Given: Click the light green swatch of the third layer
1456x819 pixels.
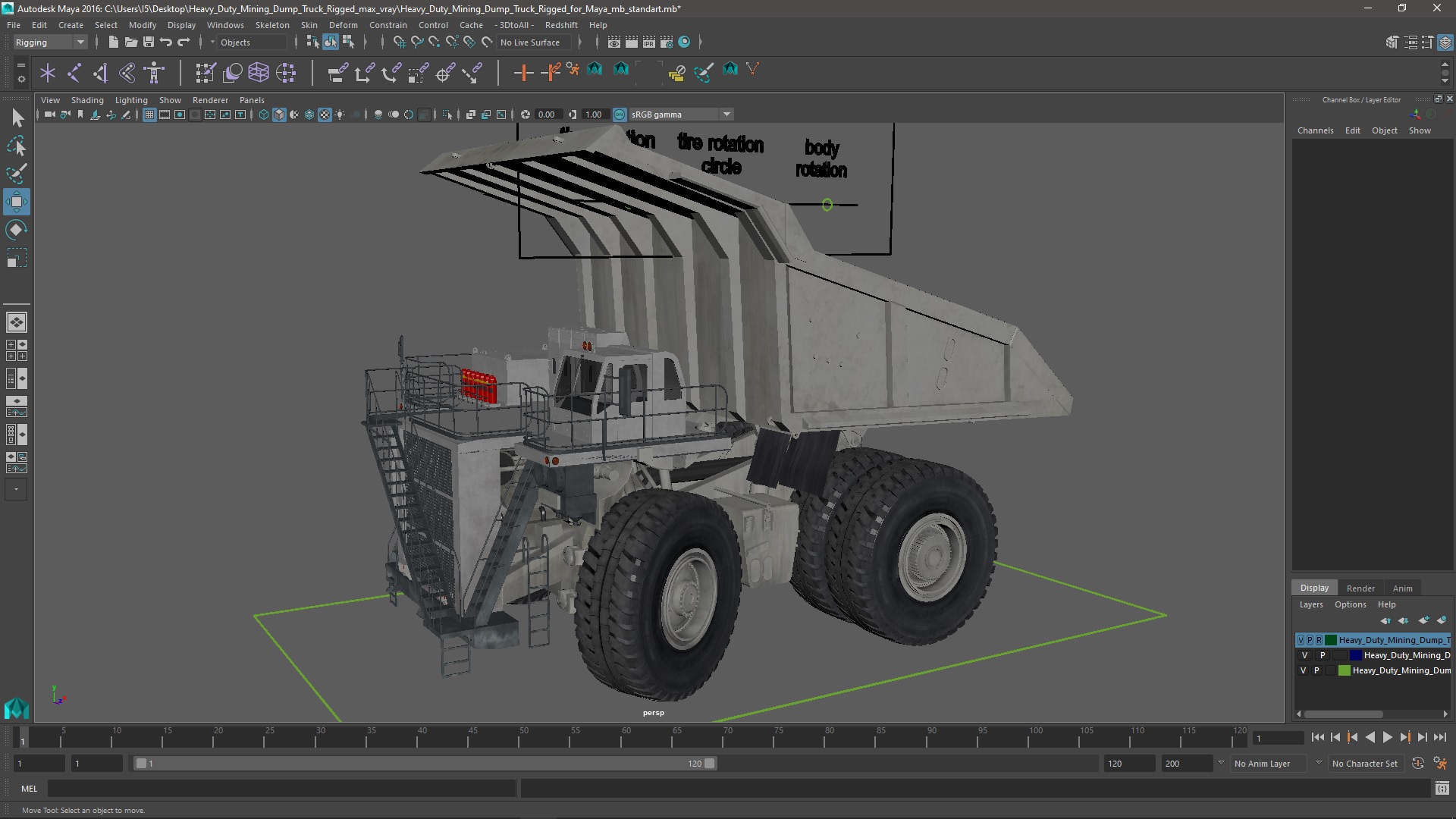Looking at the screenshot, I should (x=1344, y=670).
